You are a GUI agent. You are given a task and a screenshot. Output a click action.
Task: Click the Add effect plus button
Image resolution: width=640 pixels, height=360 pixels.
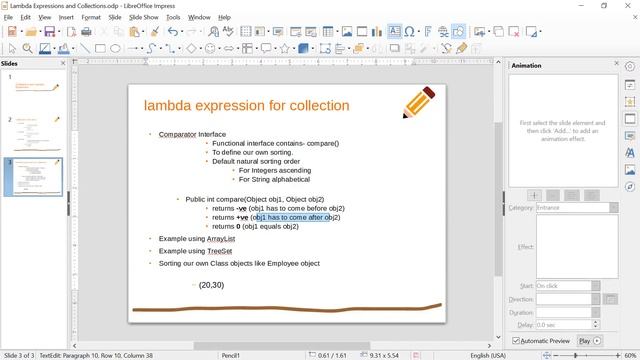click(534, 196)
